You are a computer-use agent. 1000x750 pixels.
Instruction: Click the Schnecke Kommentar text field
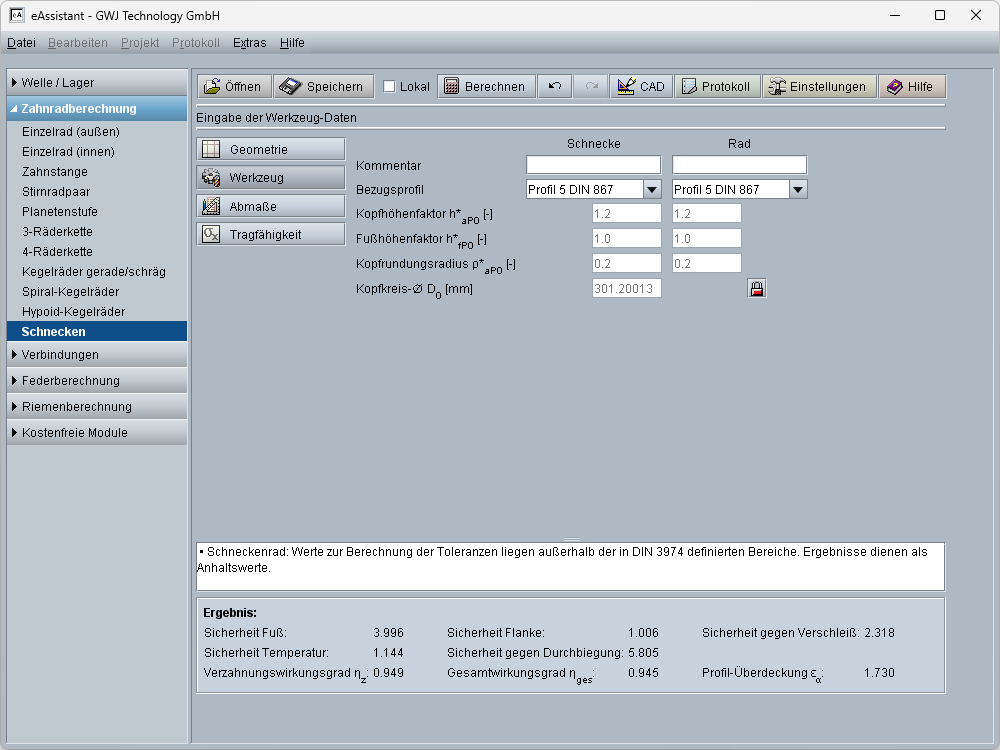click(593, 165)
